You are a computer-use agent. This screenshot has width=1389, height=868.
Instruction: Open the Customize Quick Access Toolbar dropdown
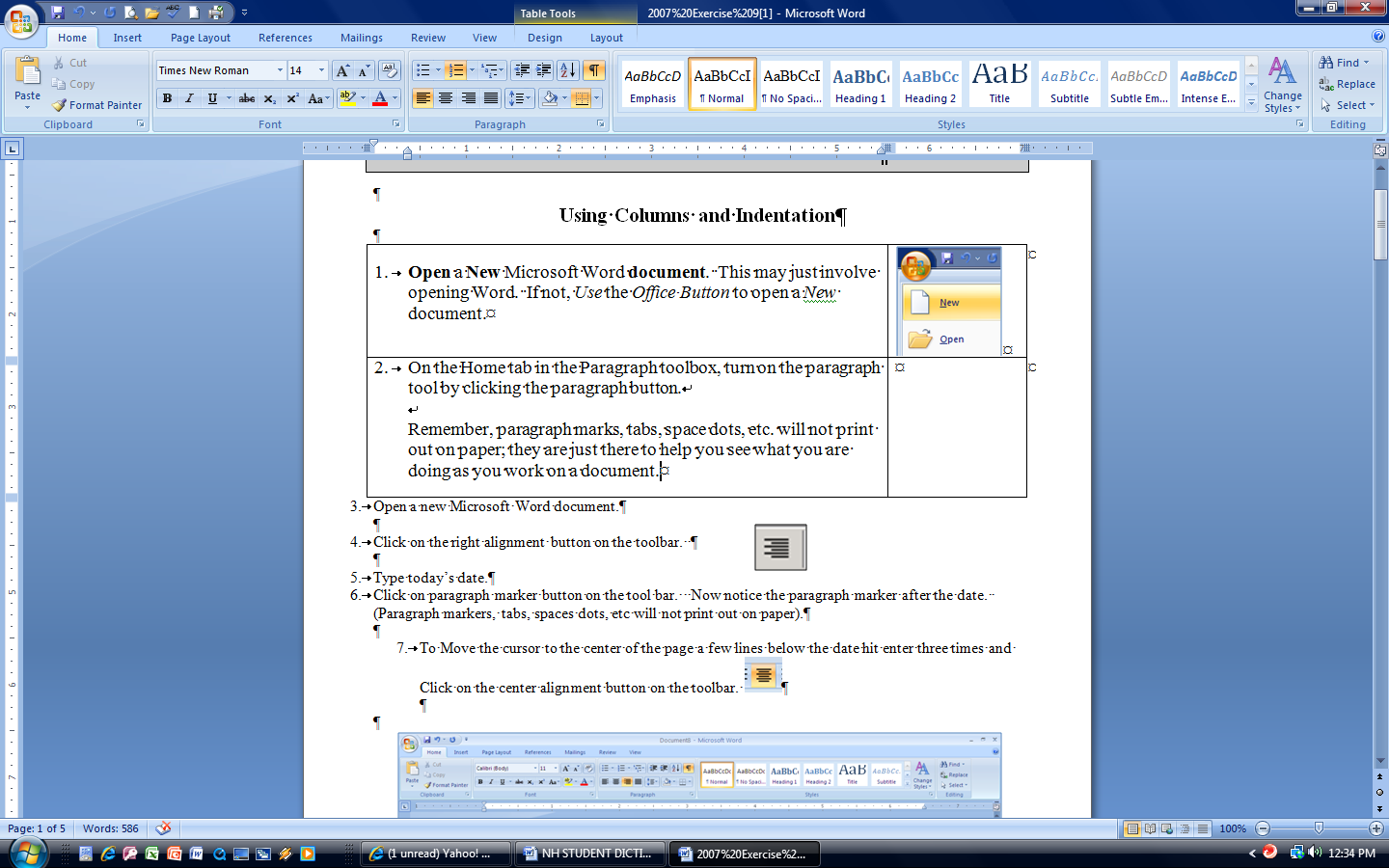pos(244,13)
